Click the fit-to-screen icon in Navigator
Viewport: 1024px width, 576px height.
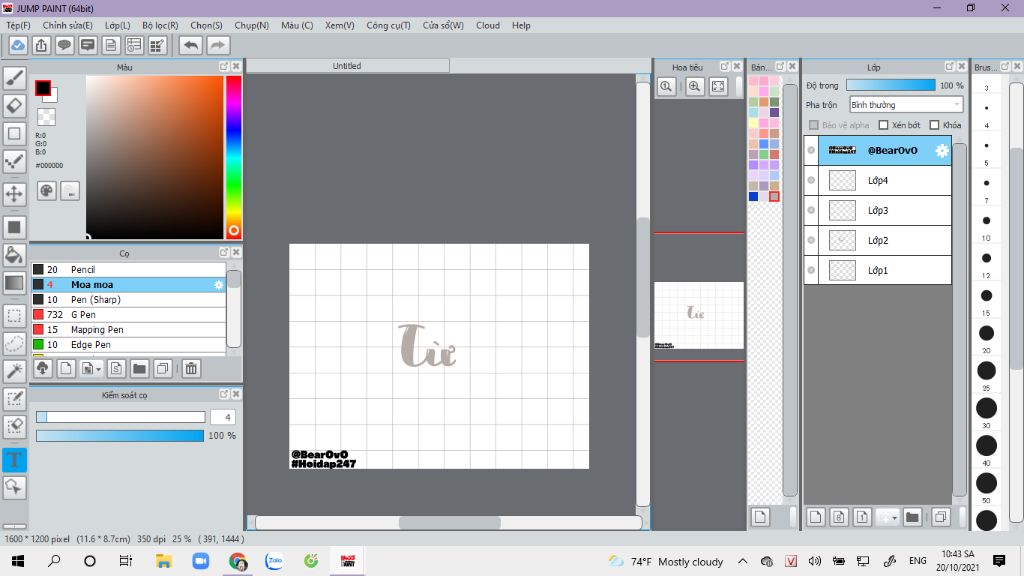coord(718,86)
